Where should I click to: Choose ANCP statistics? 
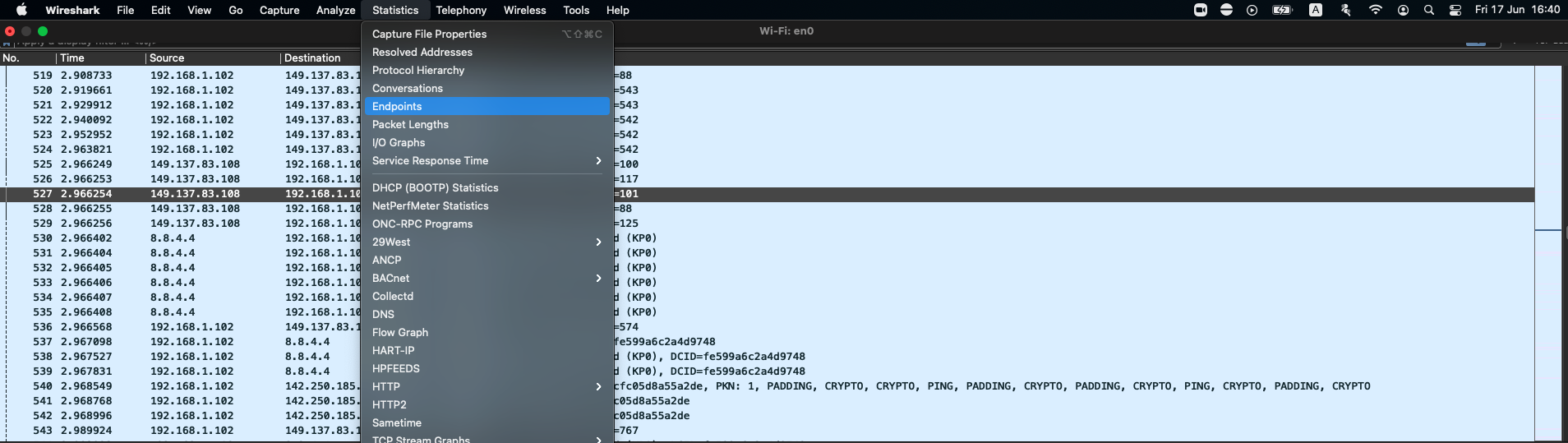tap(487, 260)
